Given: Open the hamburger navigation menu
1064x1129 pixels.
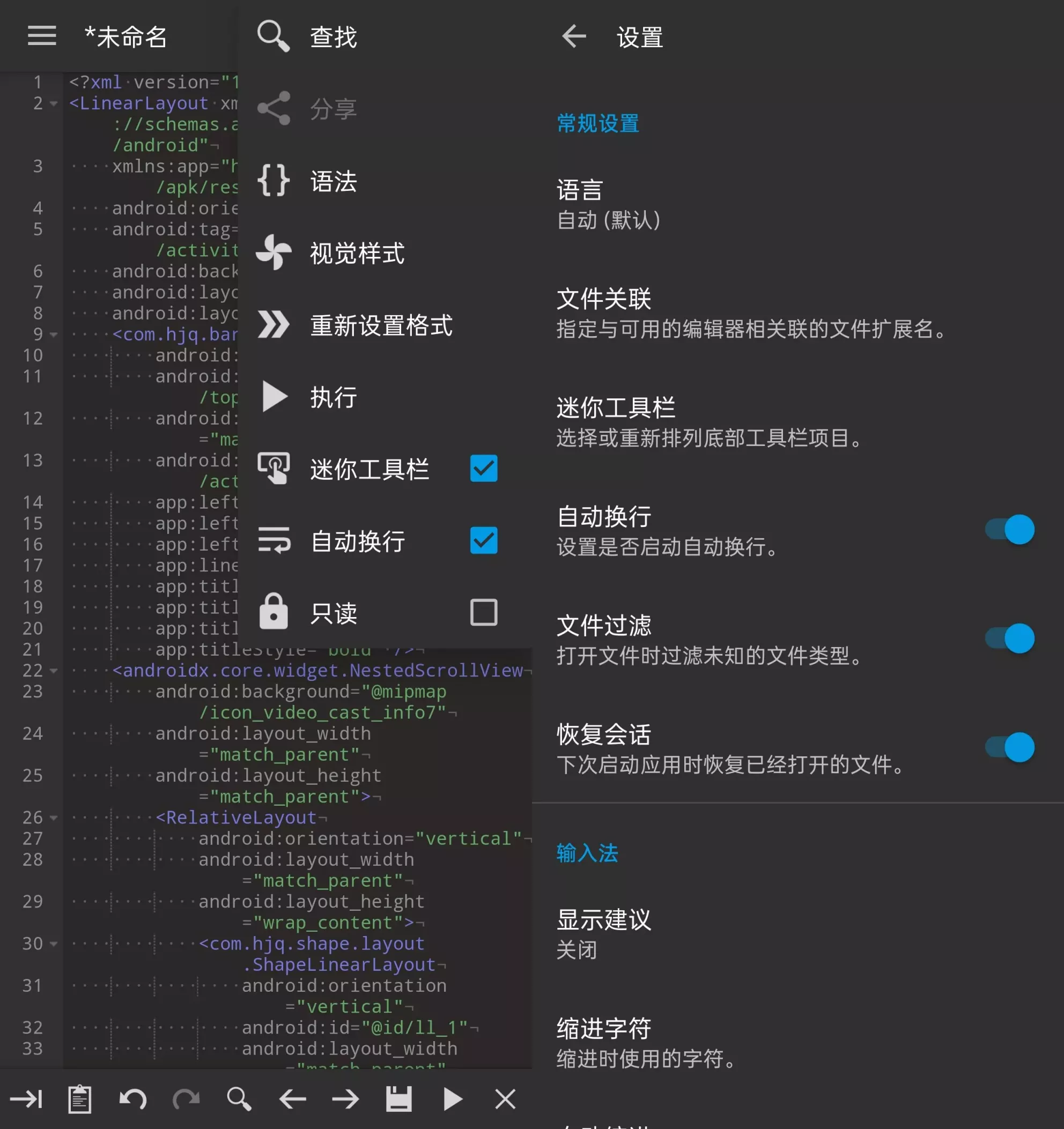Looking at the screenshot, I should (x=42, y=36).
